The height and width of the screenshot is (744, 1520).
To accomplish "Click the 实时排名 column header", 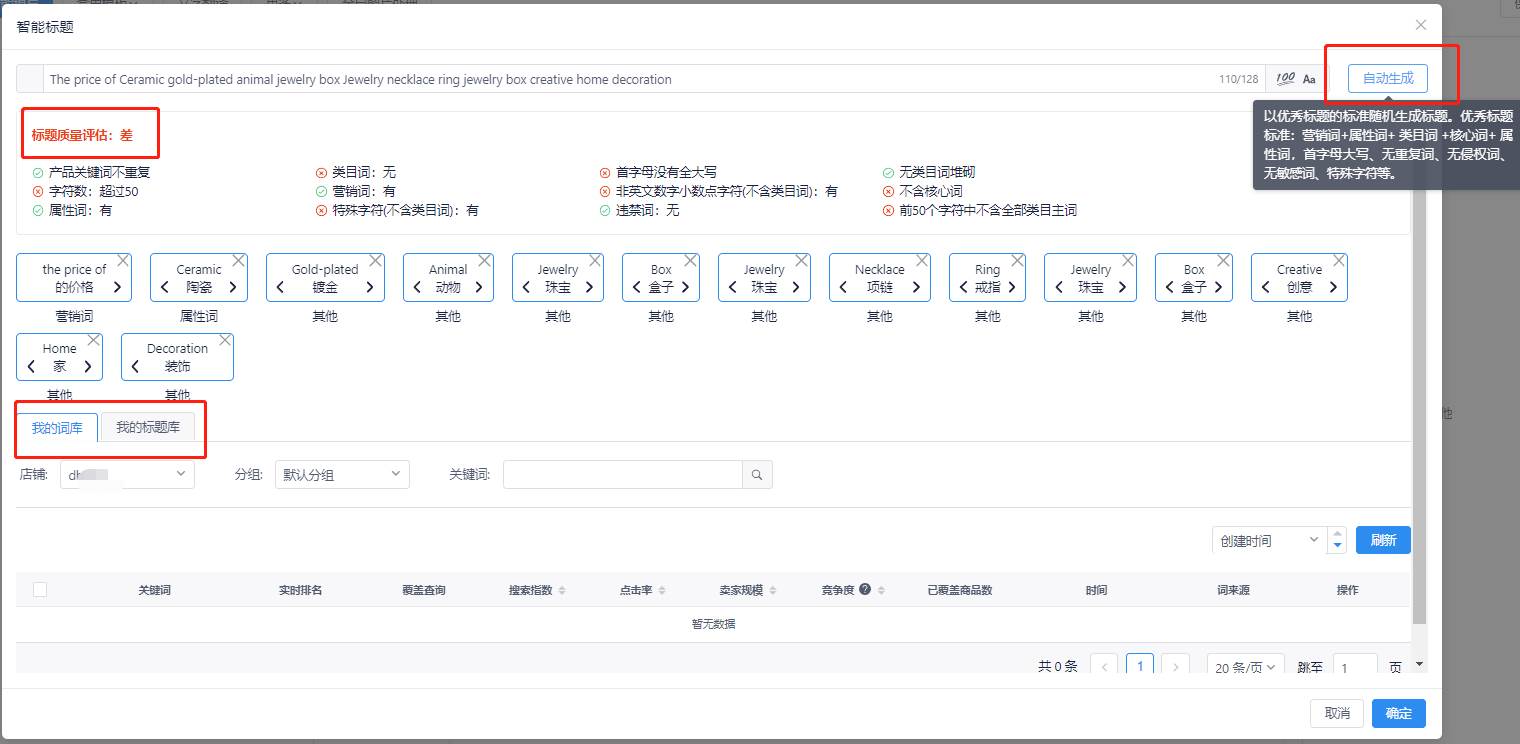I will click(300, 590).
